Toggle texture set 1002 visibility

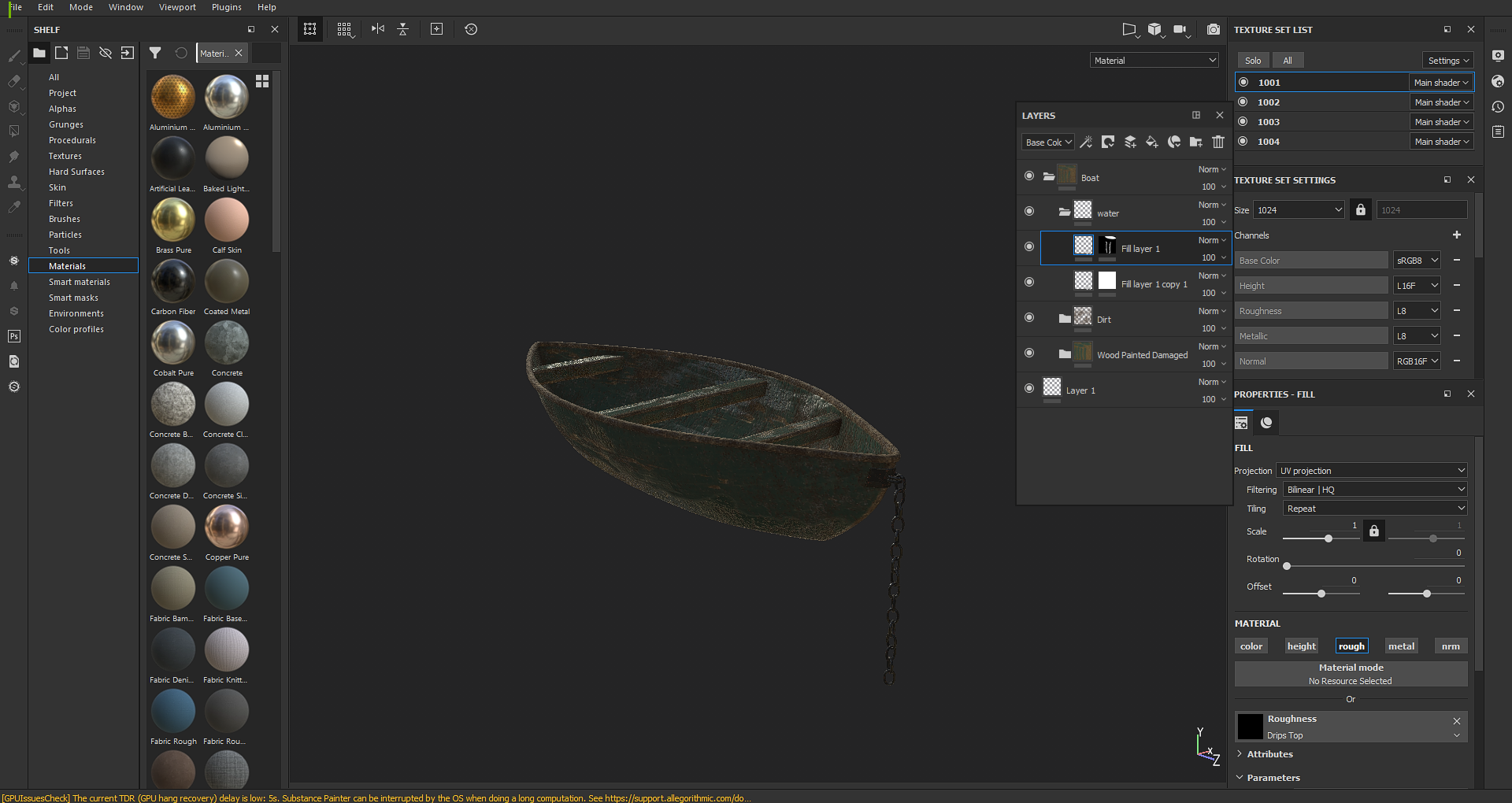[x=1243, y=102]
